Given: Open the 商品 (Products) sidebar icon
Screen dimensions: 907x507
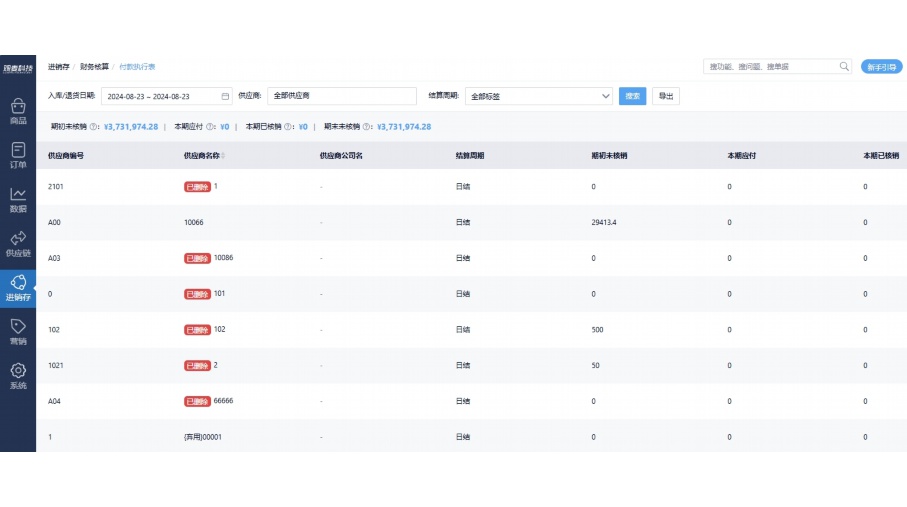Looking at the screenshot, I should [18, 108].
